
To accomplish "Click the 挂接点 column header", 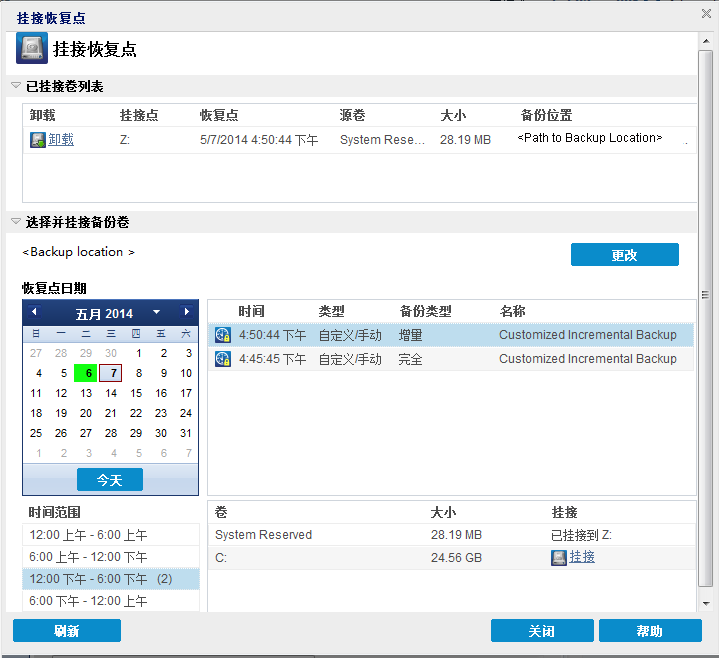I will [139, 115].
